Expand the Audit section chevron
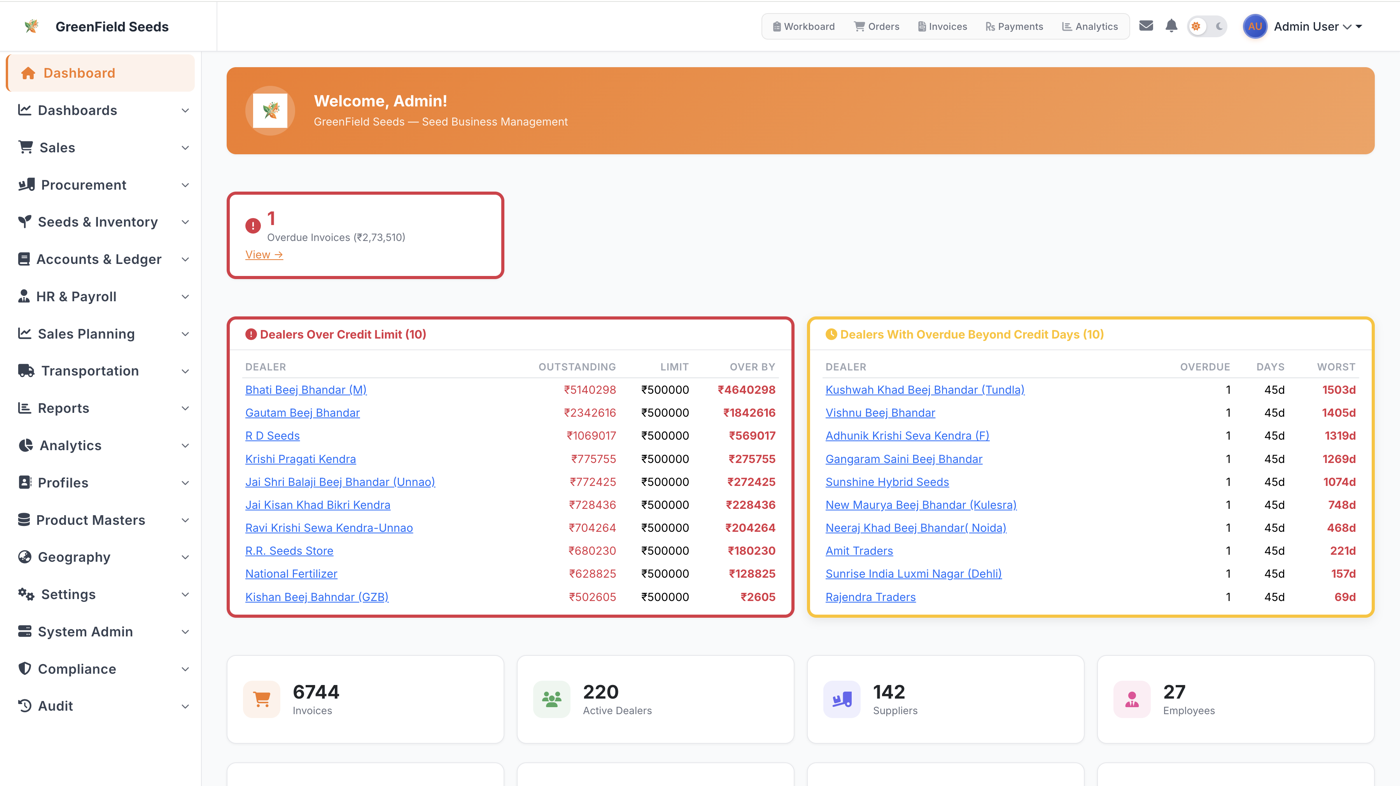Image resolution: width=1400 pixels, height=786 pixels. point(185,706)
